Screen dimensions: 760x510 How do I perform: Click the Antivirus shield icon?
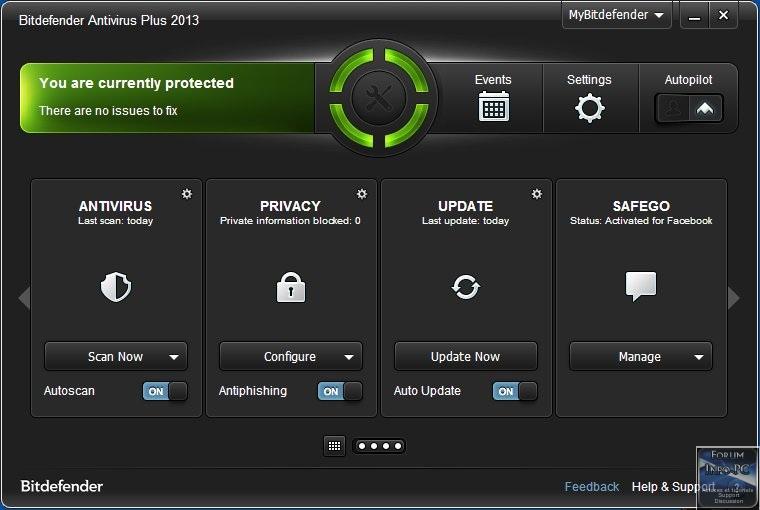click(x=116, y=287)
